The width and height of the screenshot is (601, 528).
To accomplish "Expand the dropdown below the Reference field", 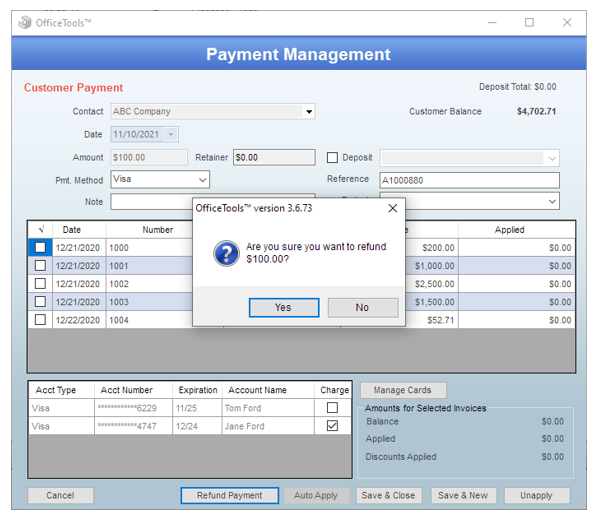I will [552, 201].
